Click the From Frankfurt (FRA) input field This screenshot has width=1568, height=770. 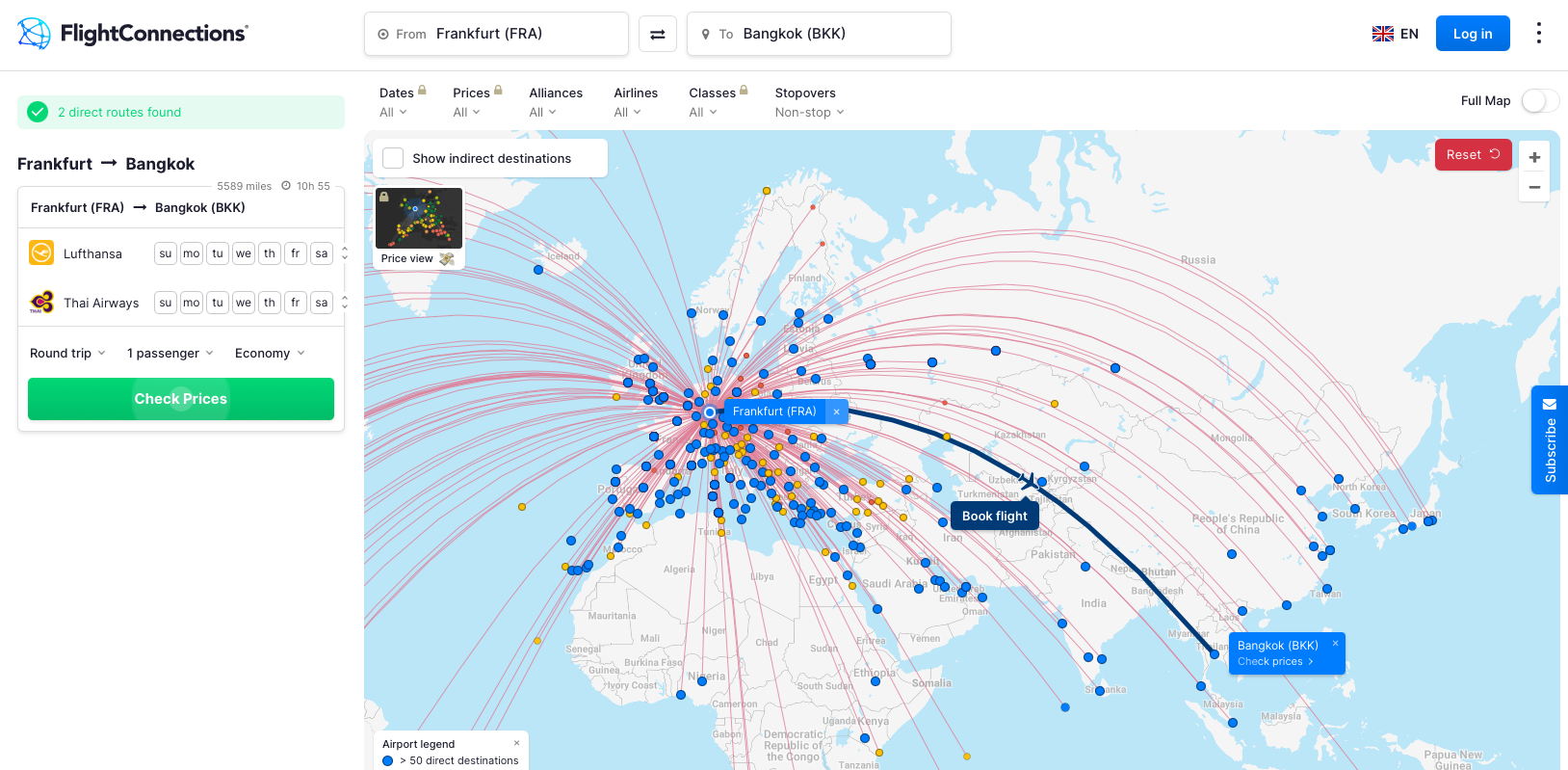496,35
